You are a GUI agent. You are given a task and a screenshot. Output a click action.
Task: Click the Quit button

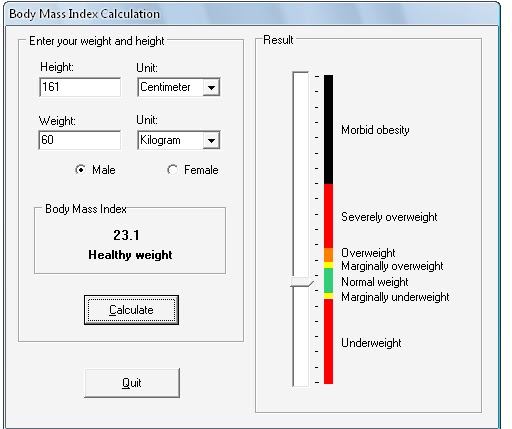coord(132,383)
